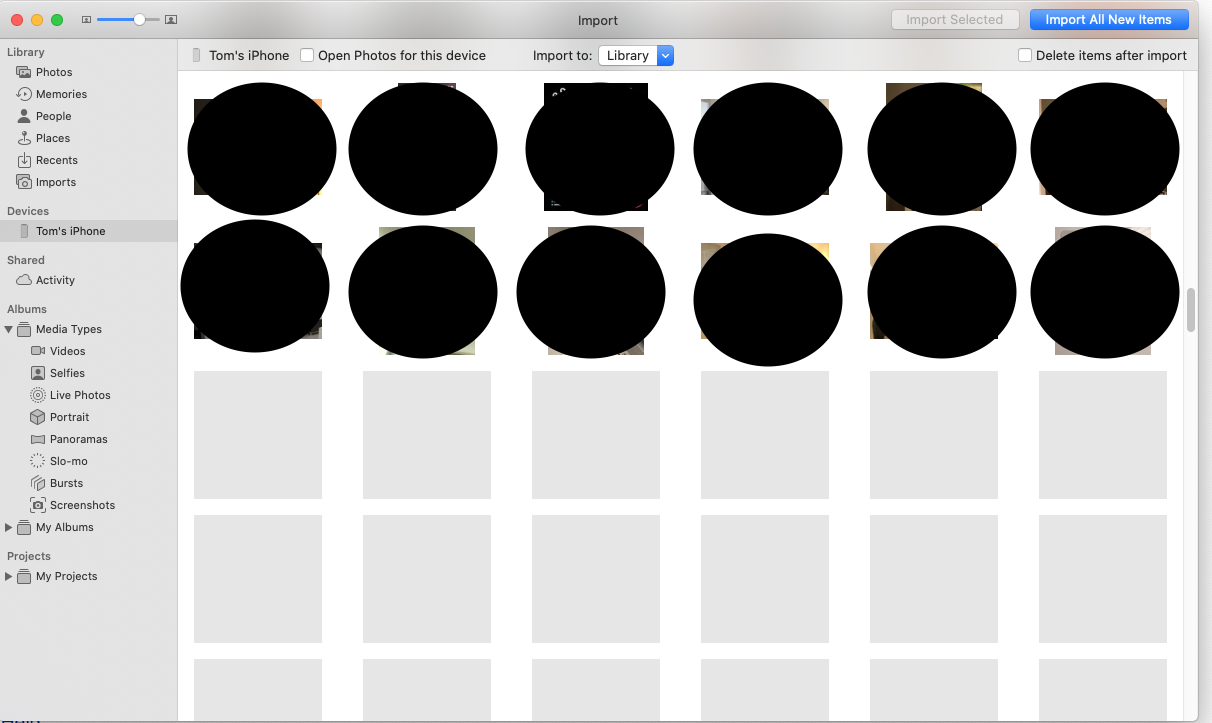Click the Videos label in Media Types
The width and height of the screenshot is (1212, 723).
pos(68,351)
